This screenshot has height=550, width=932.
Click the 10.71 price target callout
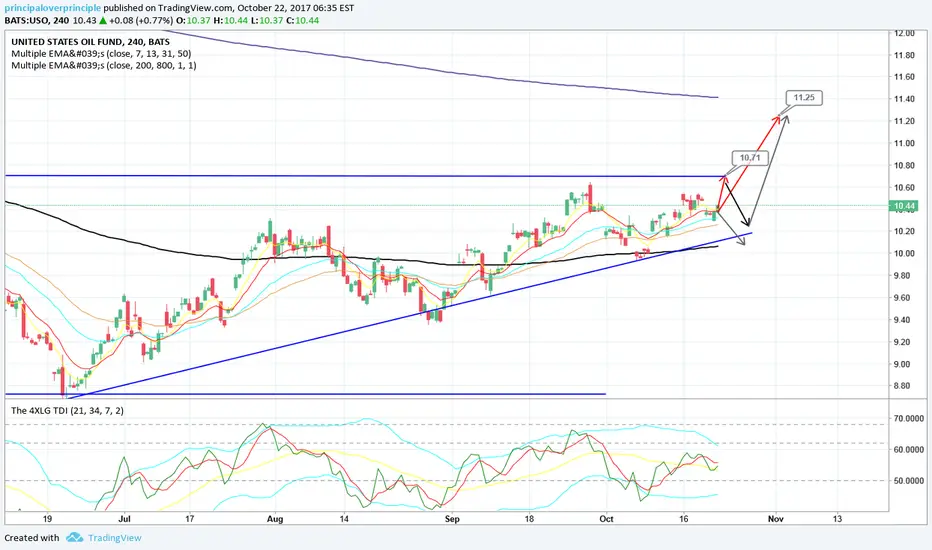750,158
